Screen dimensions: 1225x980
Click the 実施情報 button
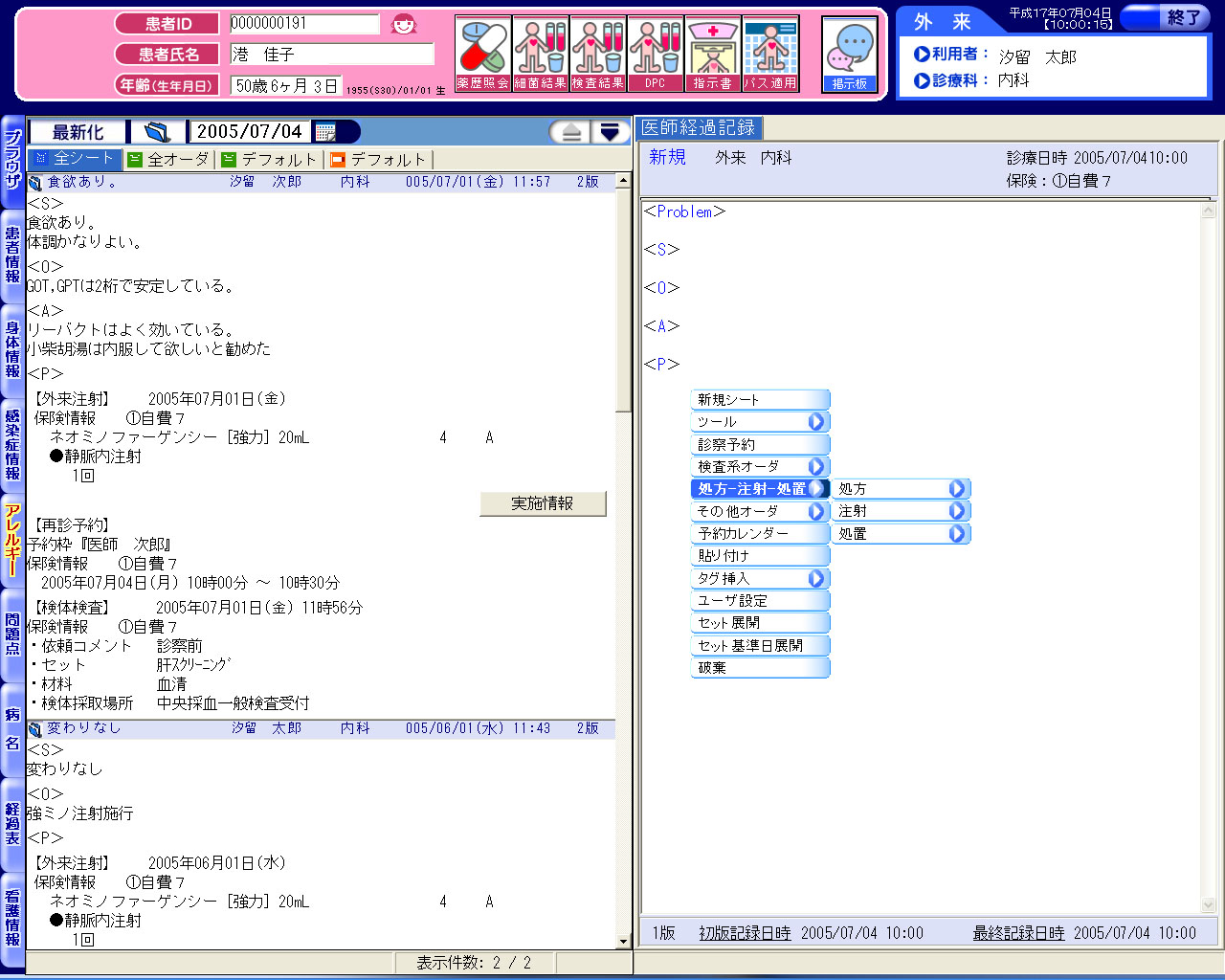(x=543, y=503)
